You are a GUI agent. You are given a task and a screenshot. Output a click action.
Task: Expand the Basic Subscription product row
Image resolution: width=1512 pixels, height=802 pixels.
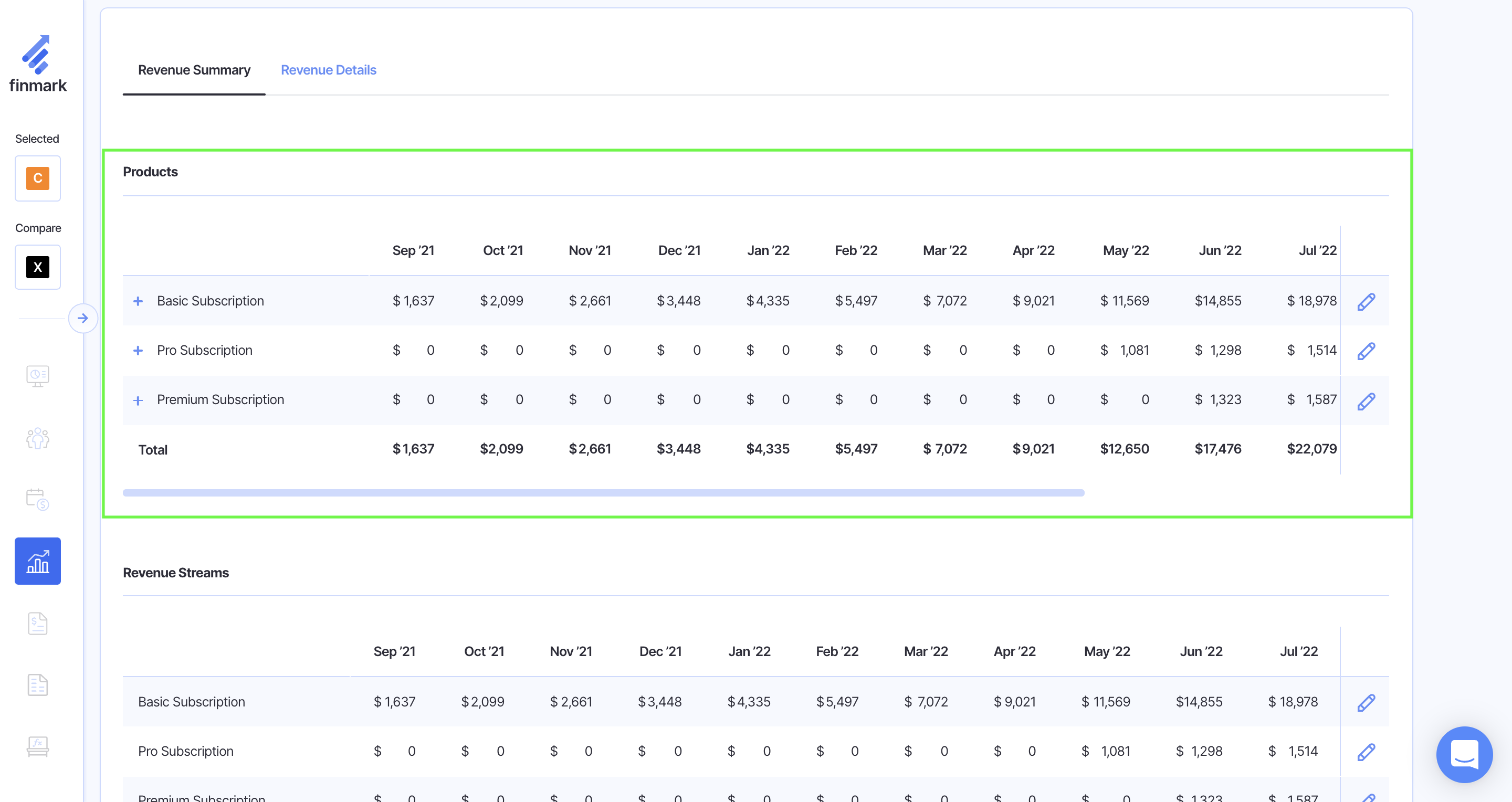coord(138,301)
